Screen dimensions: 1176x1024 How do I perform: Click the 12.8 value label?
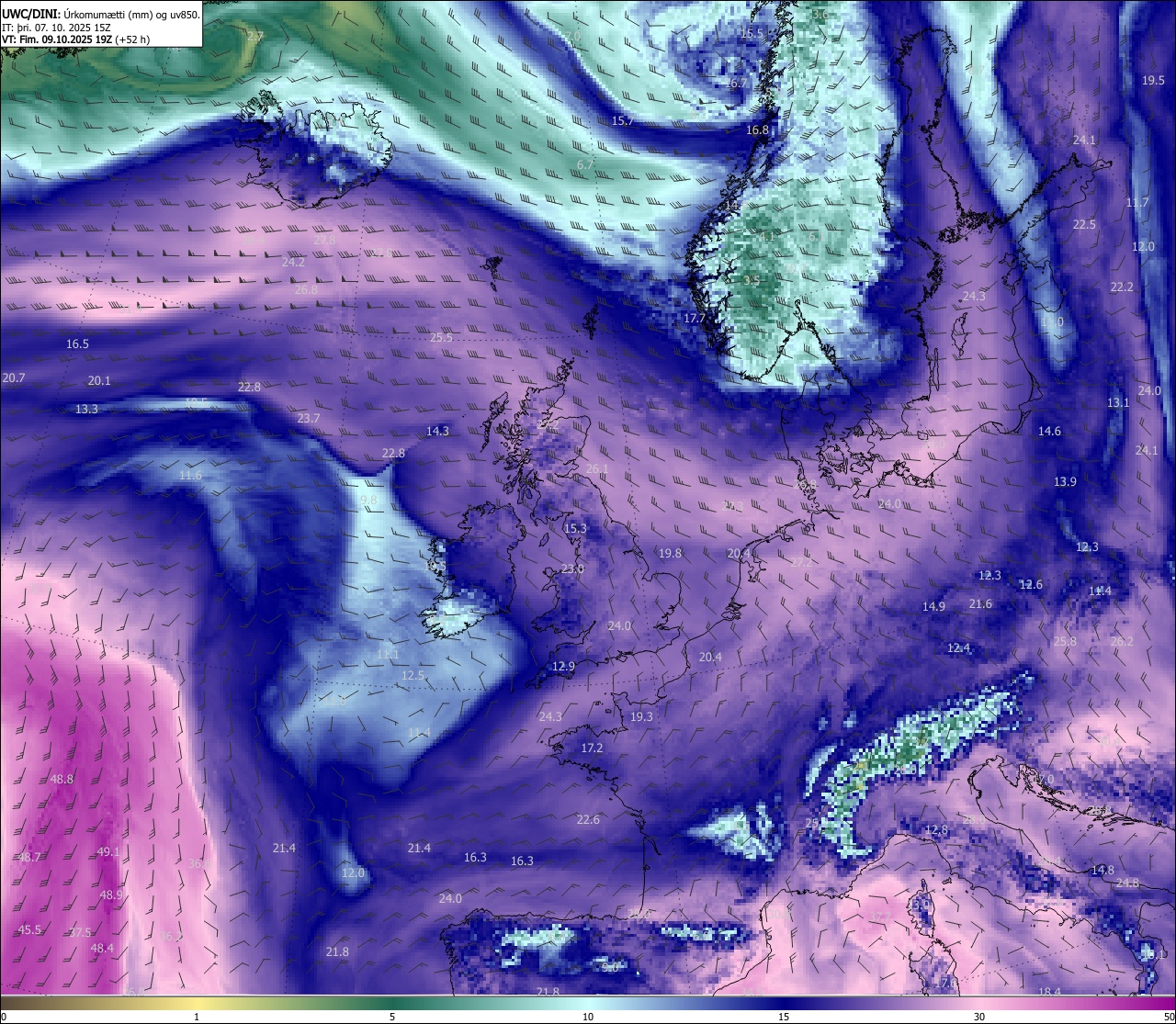(935, 830)
